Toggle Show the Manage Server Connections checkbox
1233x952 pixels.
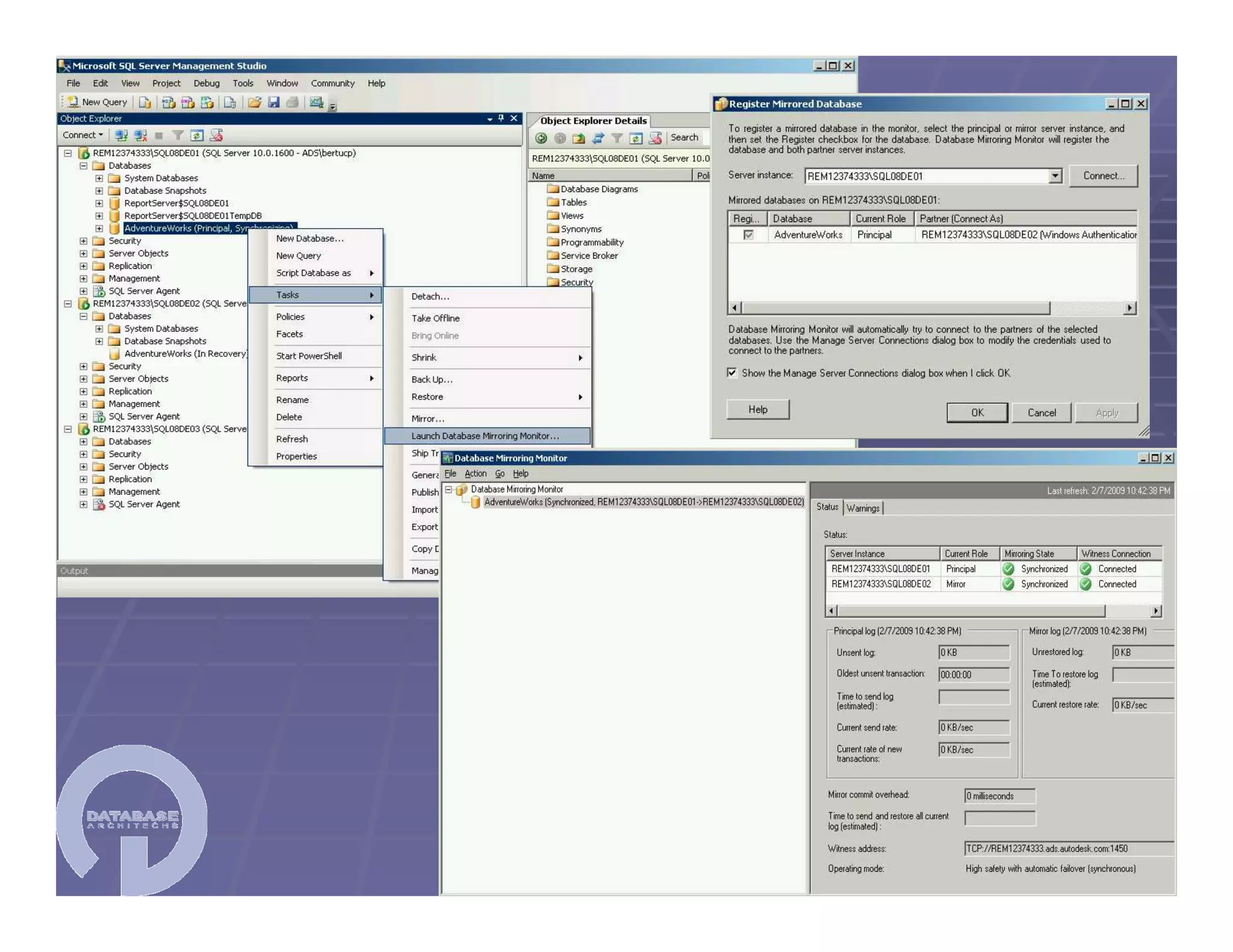732,372
